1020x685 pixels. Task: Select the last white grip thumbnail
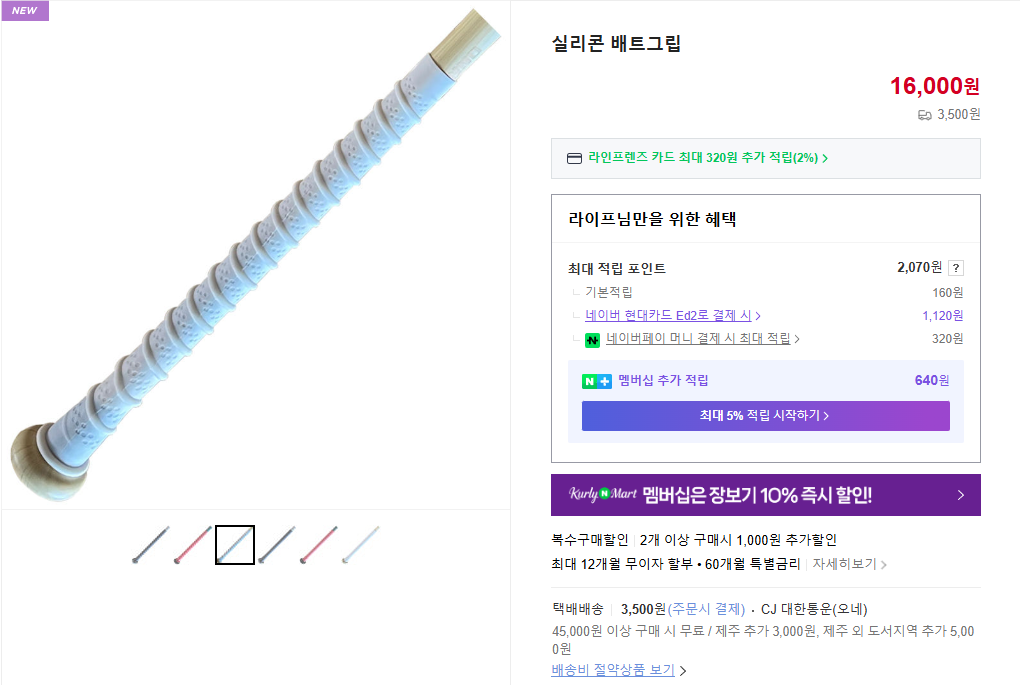[361, 545]
